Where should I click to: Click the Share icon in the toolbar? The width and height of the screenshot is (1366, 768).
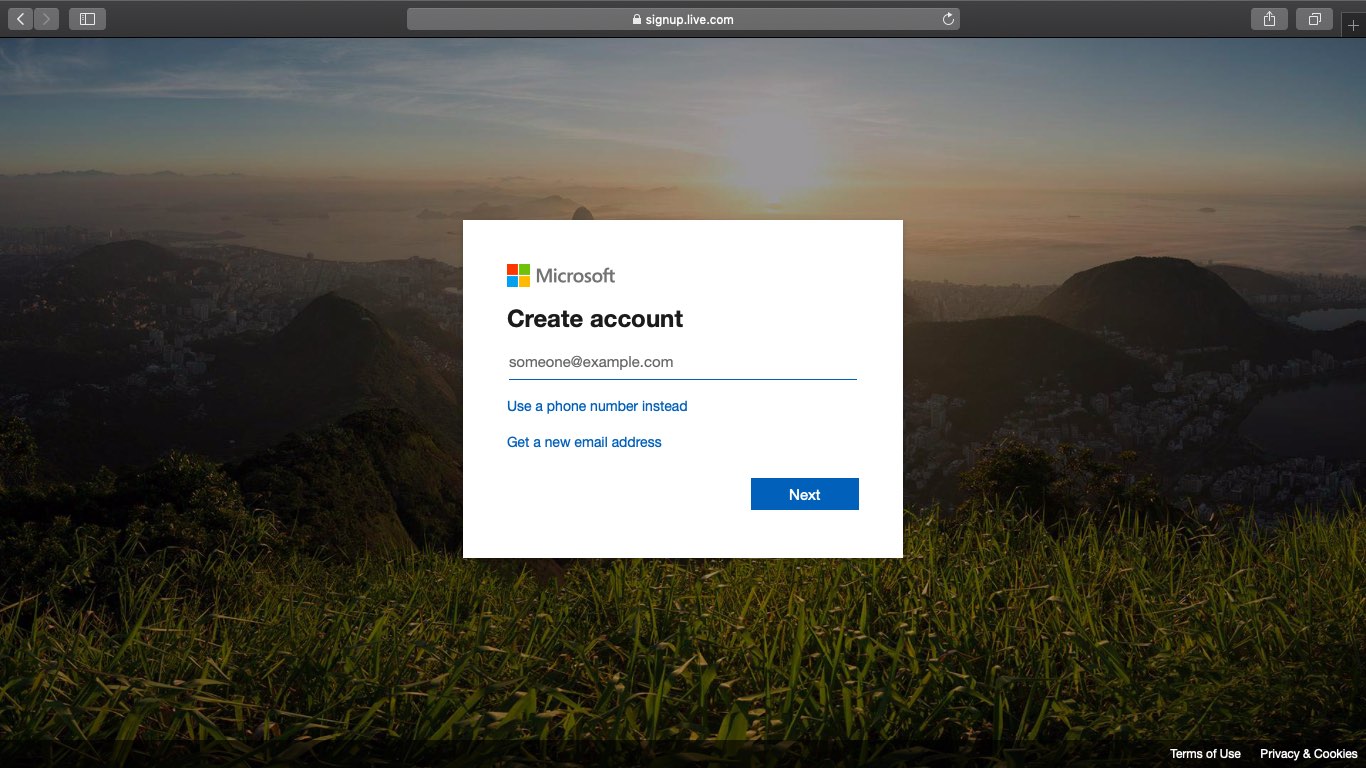tap(1268, 18)
